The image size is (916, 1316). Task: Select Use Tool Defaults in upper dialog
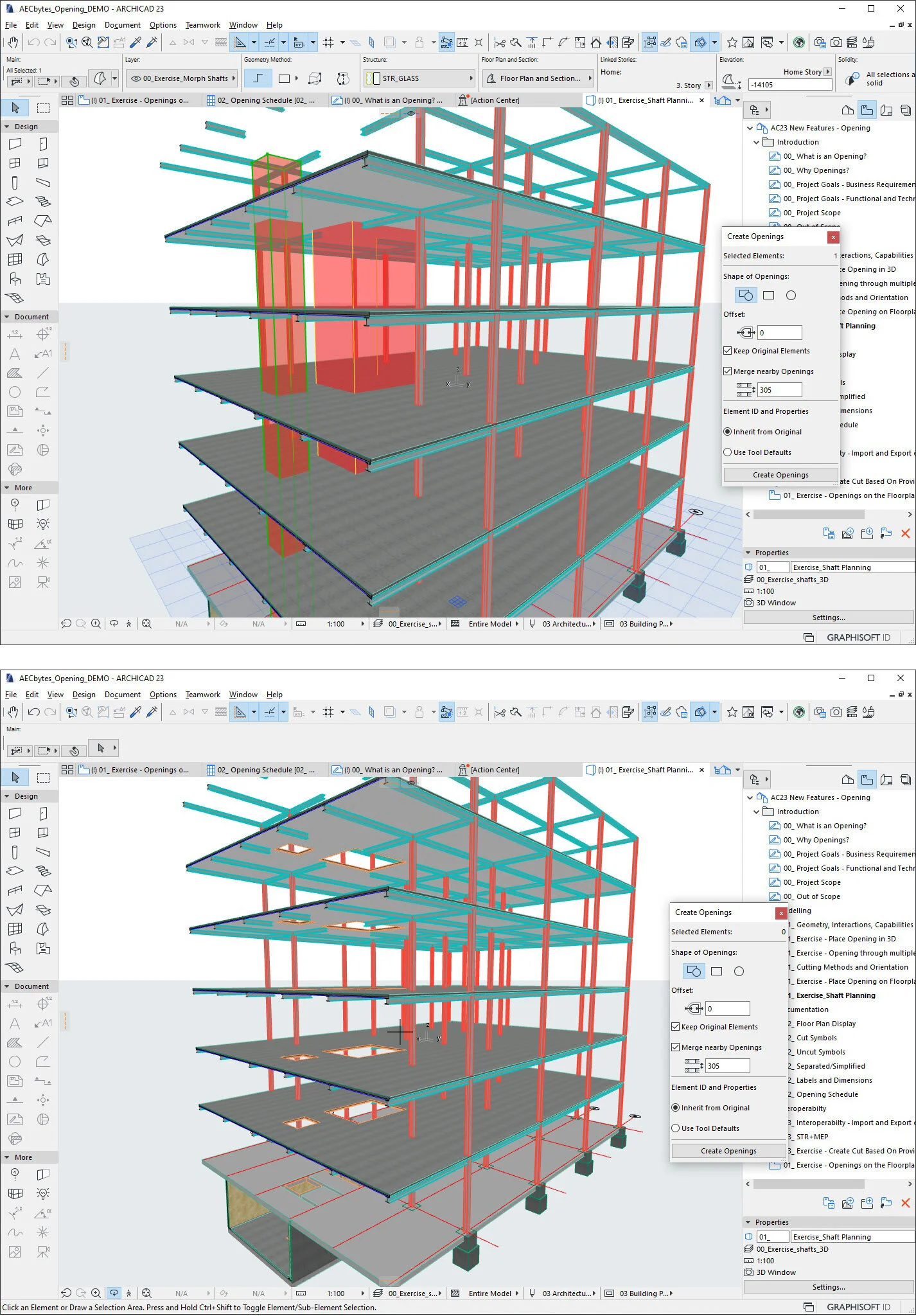coord(728,452)
